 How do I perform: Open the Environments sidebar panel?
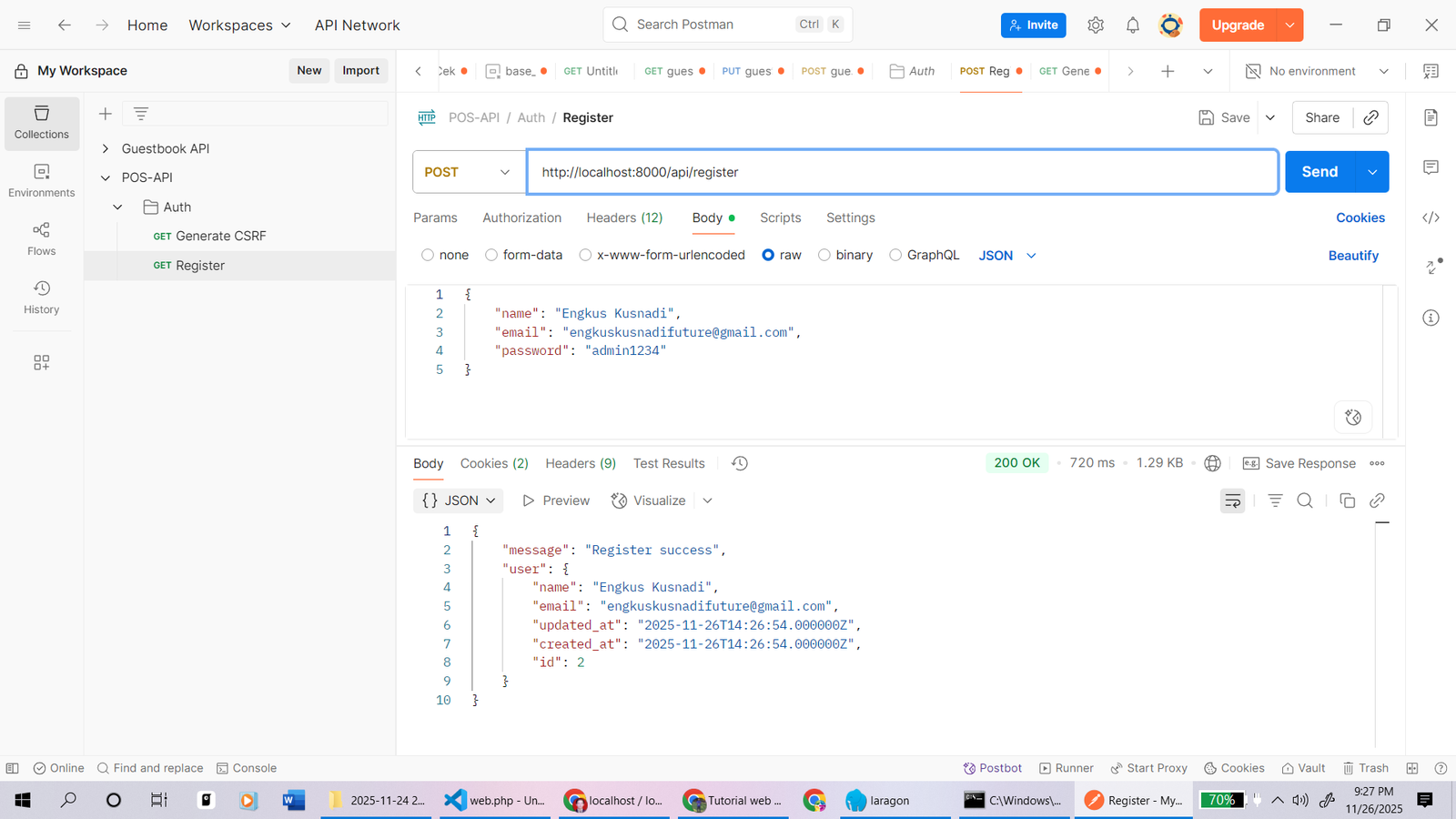pos(42,180)
